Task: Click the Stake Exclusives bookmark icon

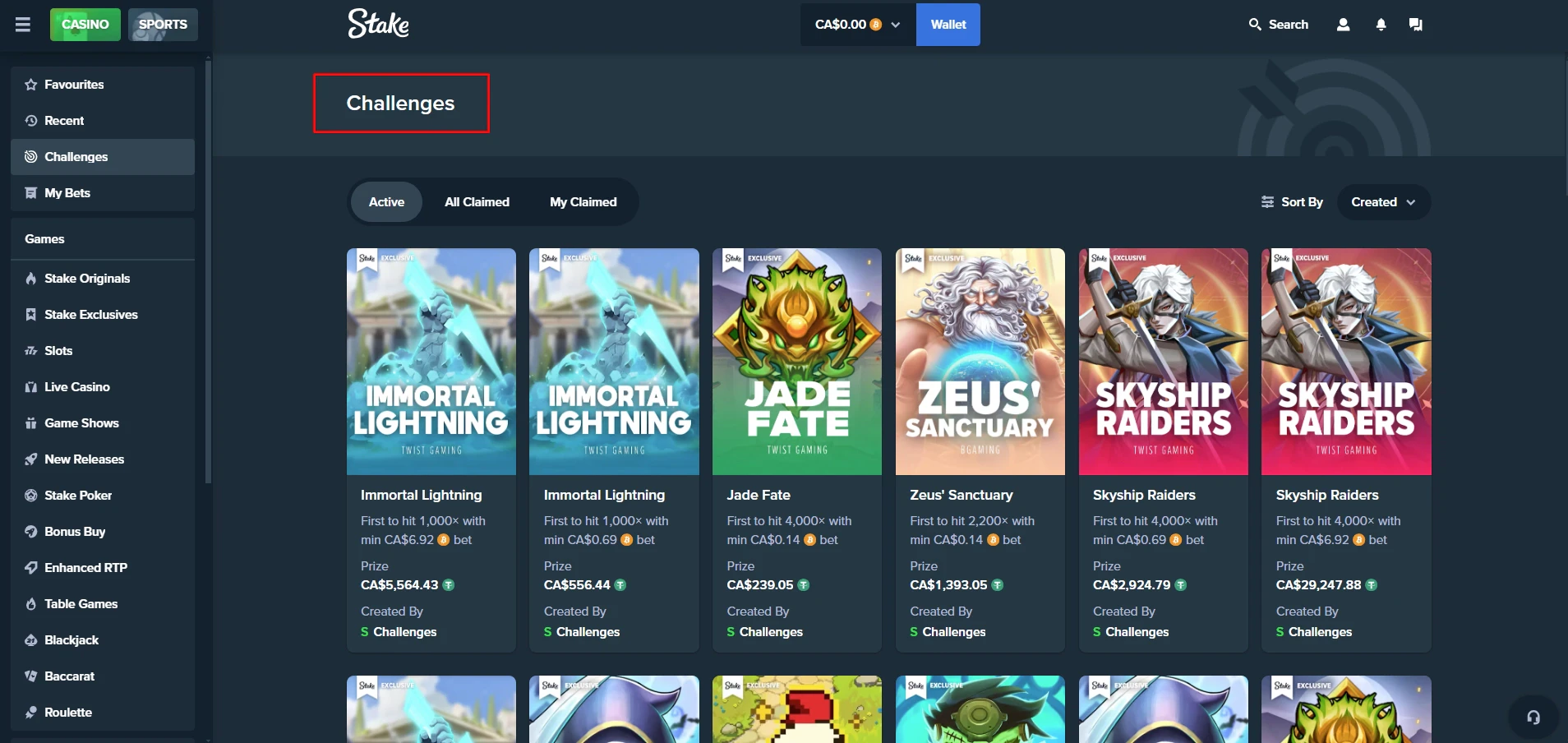Action: pos(31,315)
